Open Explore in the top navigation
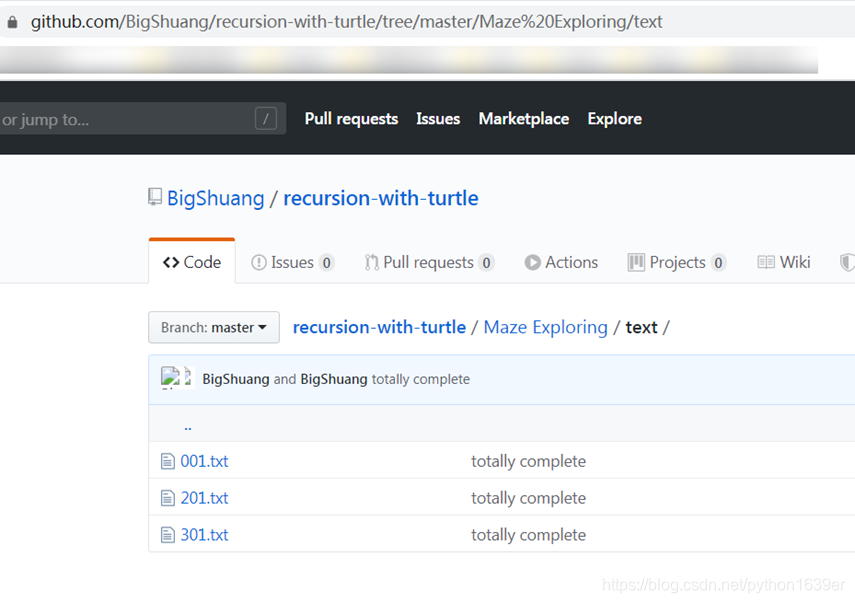 click(x=614, y=119)
